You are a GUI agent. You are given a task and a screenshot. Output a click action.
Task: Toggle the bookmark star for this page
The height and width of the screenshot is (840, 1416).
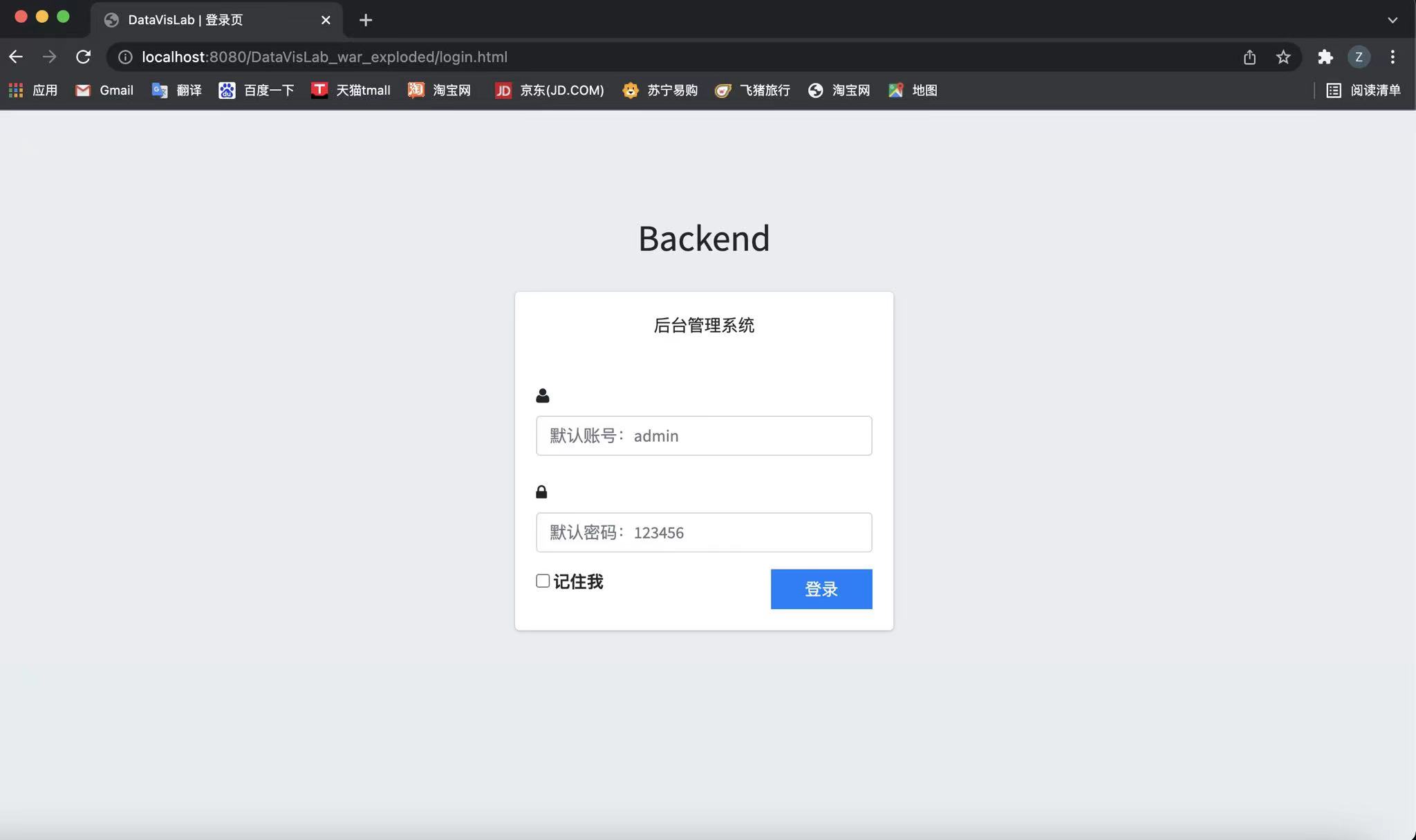tap(1285, 57)
